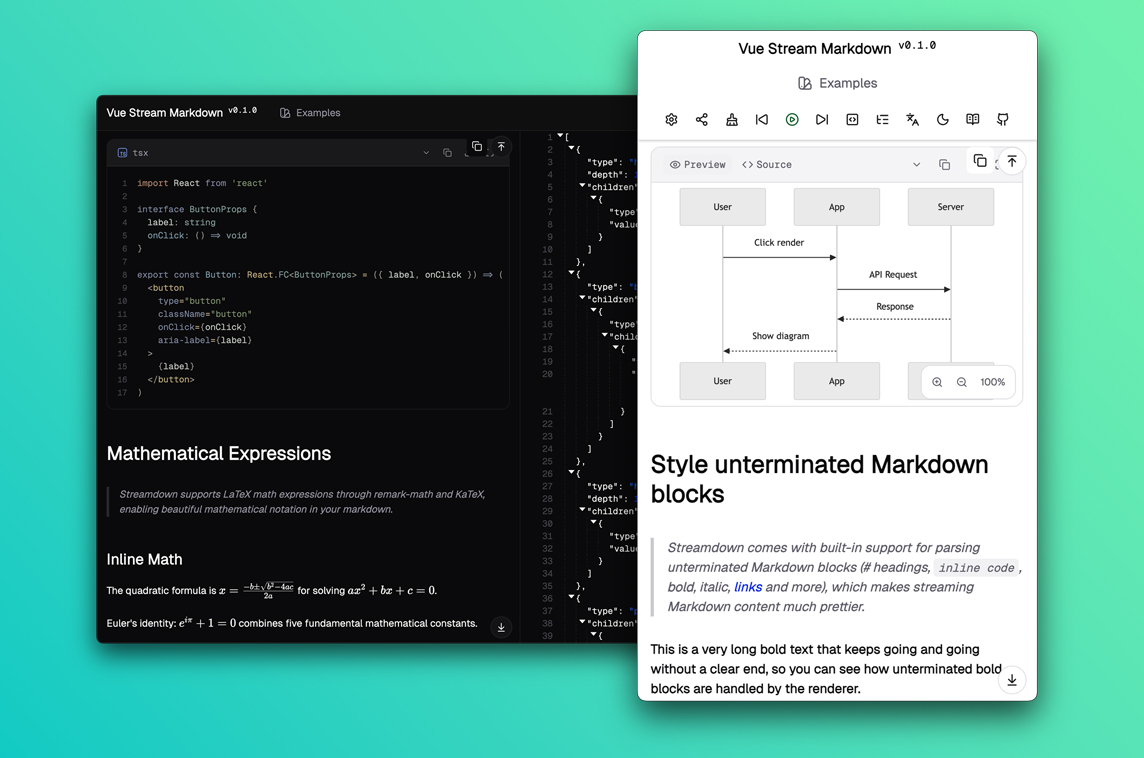Click scroll-to-bottom arrow in dark window
The height and width of the screenshot is (758, 1144).
click(x=501, y=627)
